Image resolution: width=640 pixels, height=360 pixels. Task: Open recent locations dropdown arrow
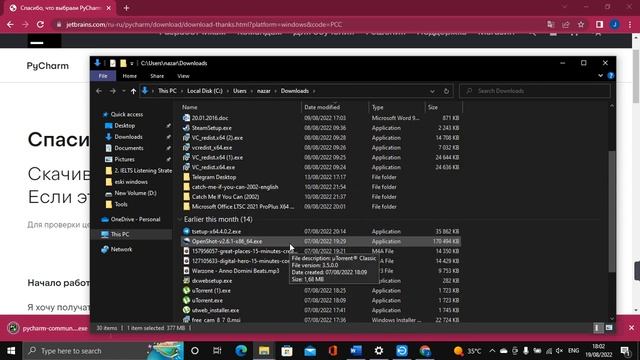[124, 91]
